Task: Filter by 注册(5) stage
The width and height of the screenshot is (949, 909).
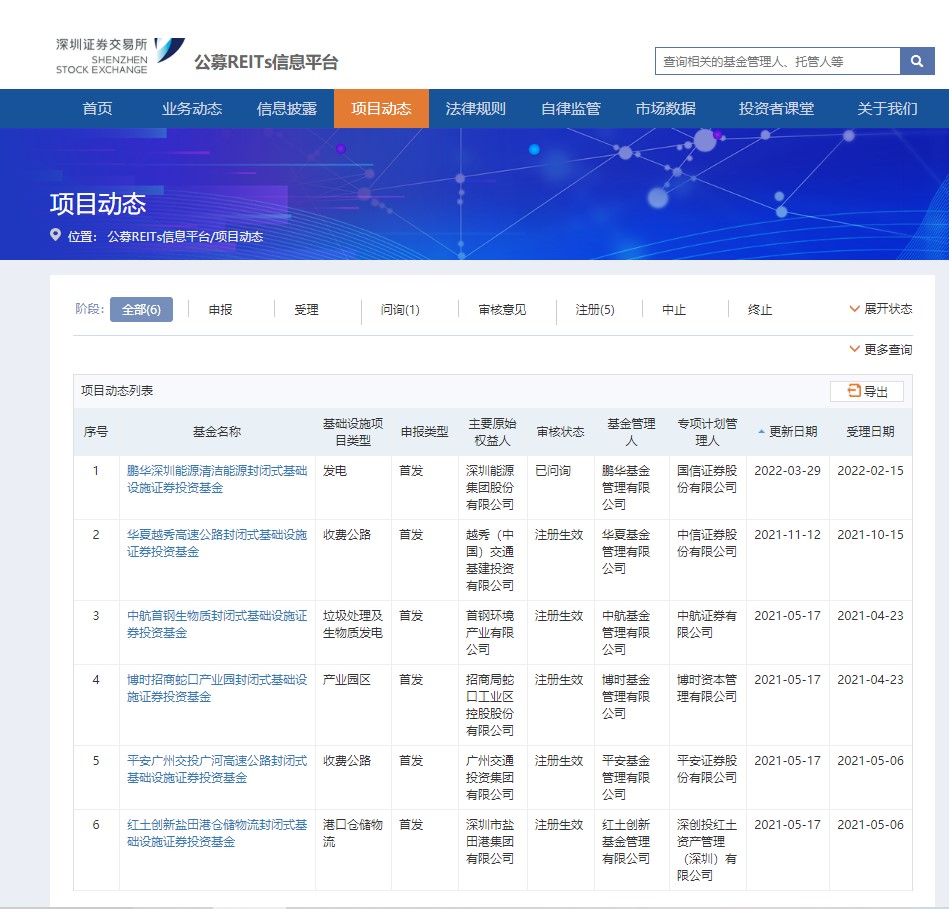Action: pos(595,310)
